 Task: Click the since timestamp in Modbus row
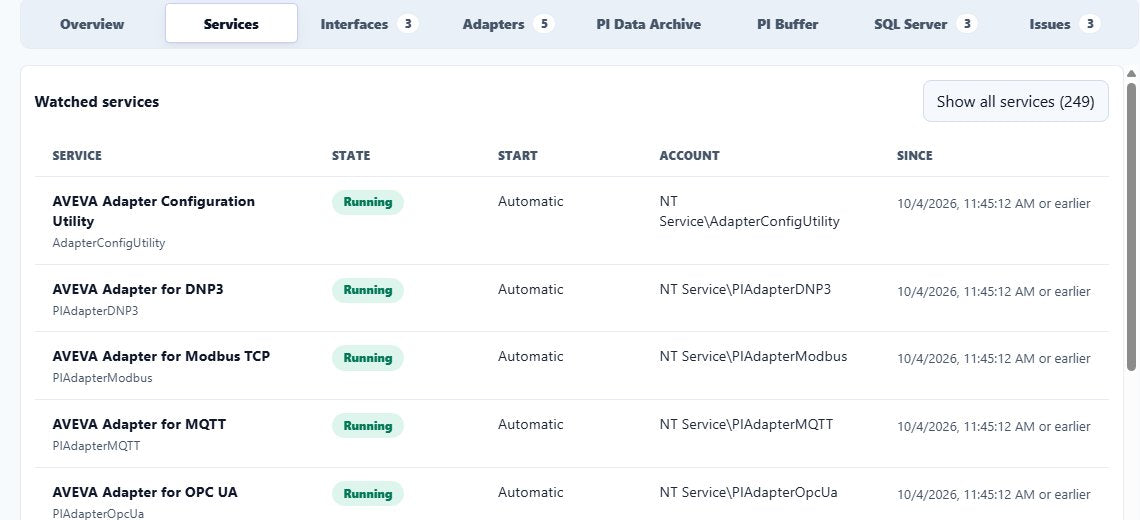[x=994, y=359]
